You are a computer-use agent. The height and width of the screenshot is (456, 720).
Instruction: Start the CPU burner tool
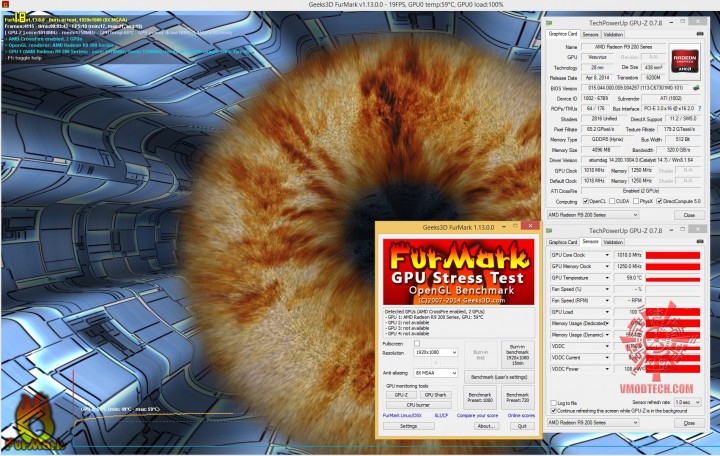pyautogui.click(x=418, y=405)
